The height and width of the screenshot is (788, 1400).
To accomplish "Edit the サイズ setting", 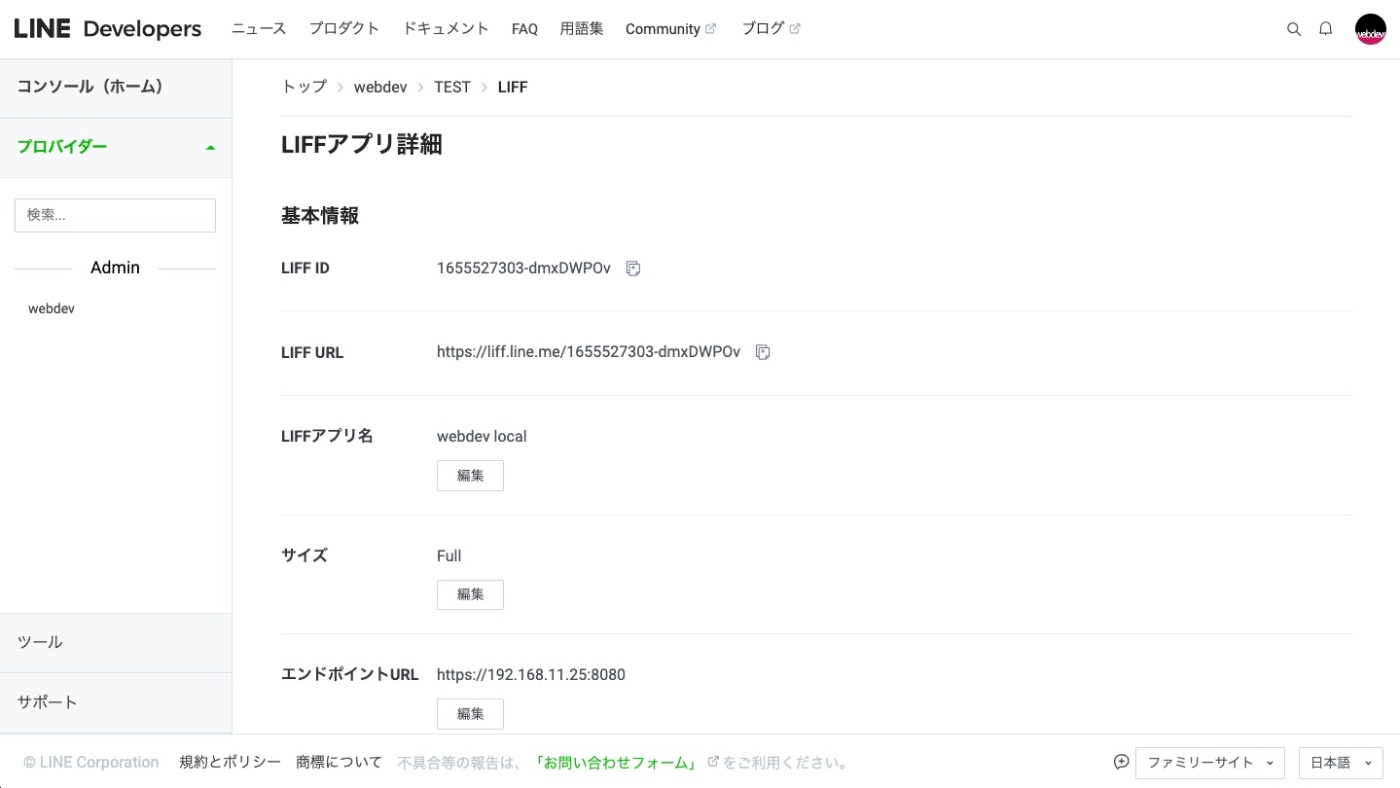I will [x=470, y=594].
